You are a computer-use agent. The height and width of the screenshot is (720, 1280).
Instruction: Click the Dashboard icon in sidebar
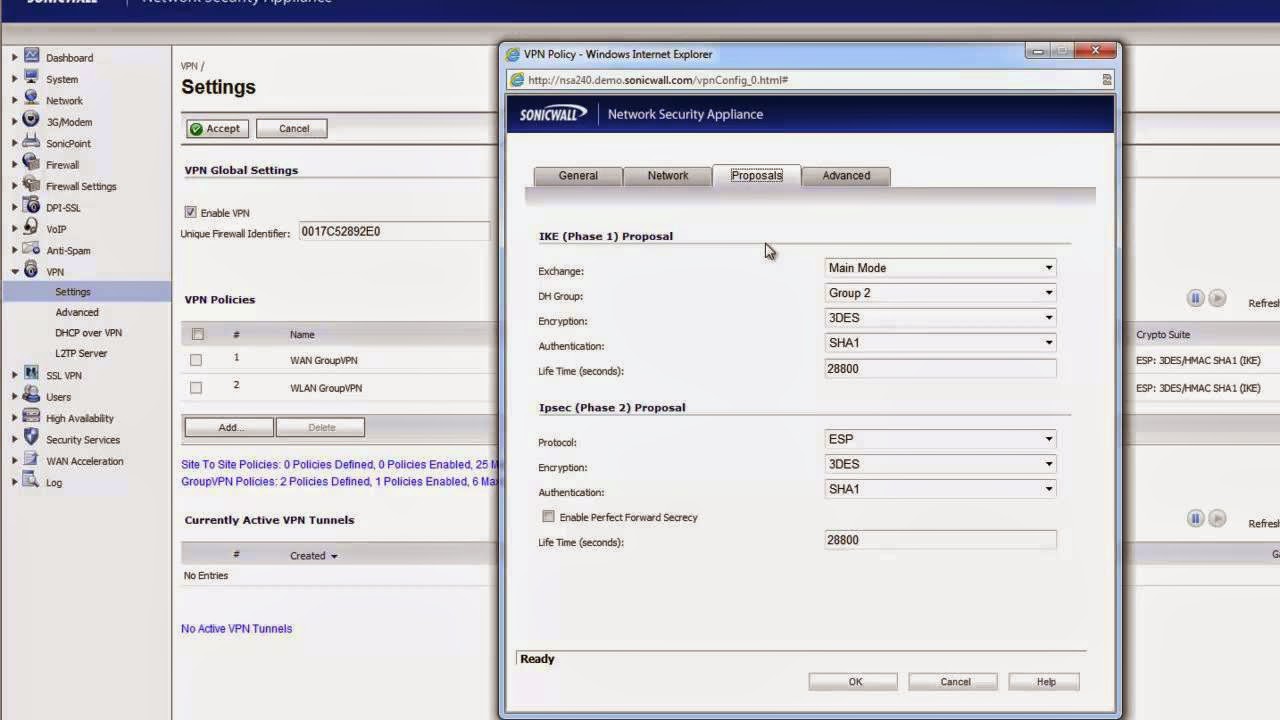click(31, 57)
